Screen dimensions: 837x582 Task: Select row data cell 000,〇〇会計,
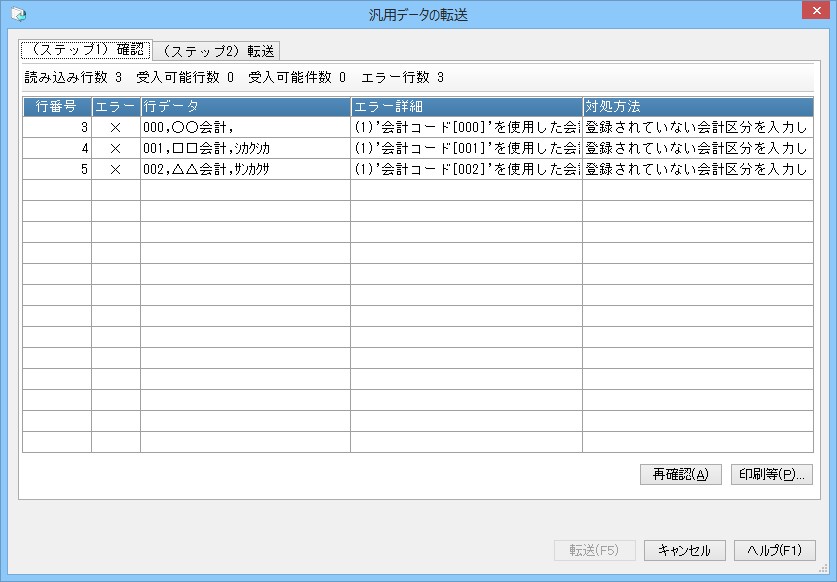pyautogui.click(x=246, y=128)
